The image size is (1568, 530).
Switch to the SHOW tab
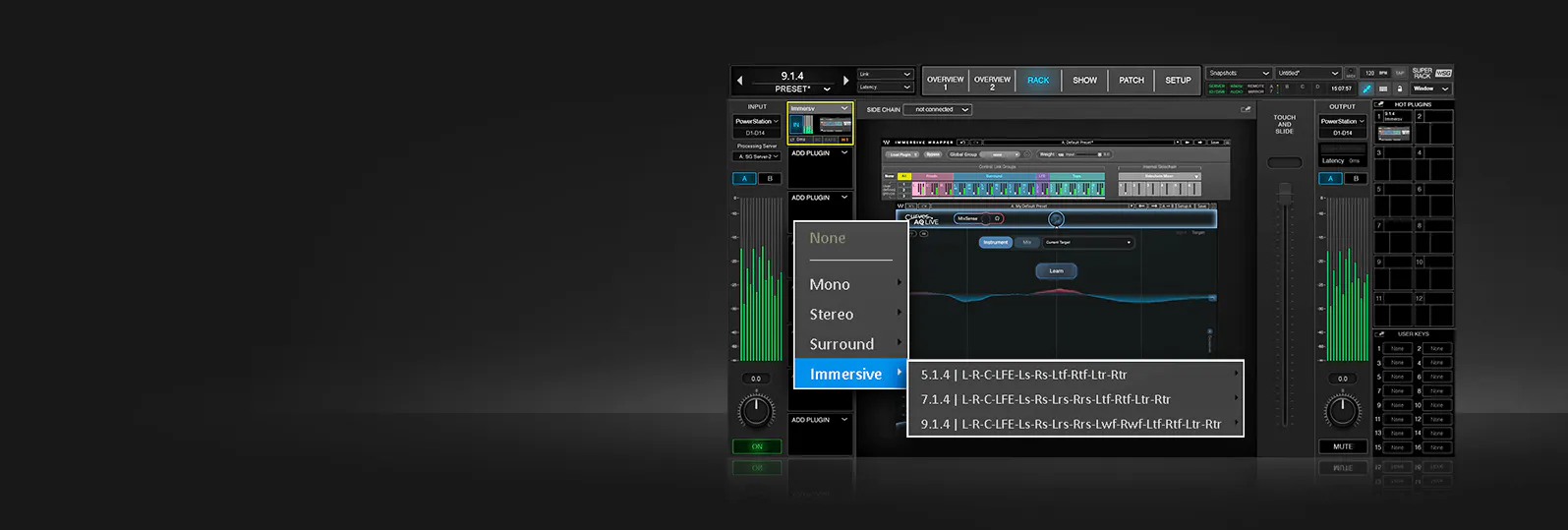(x=1085, y=81)
